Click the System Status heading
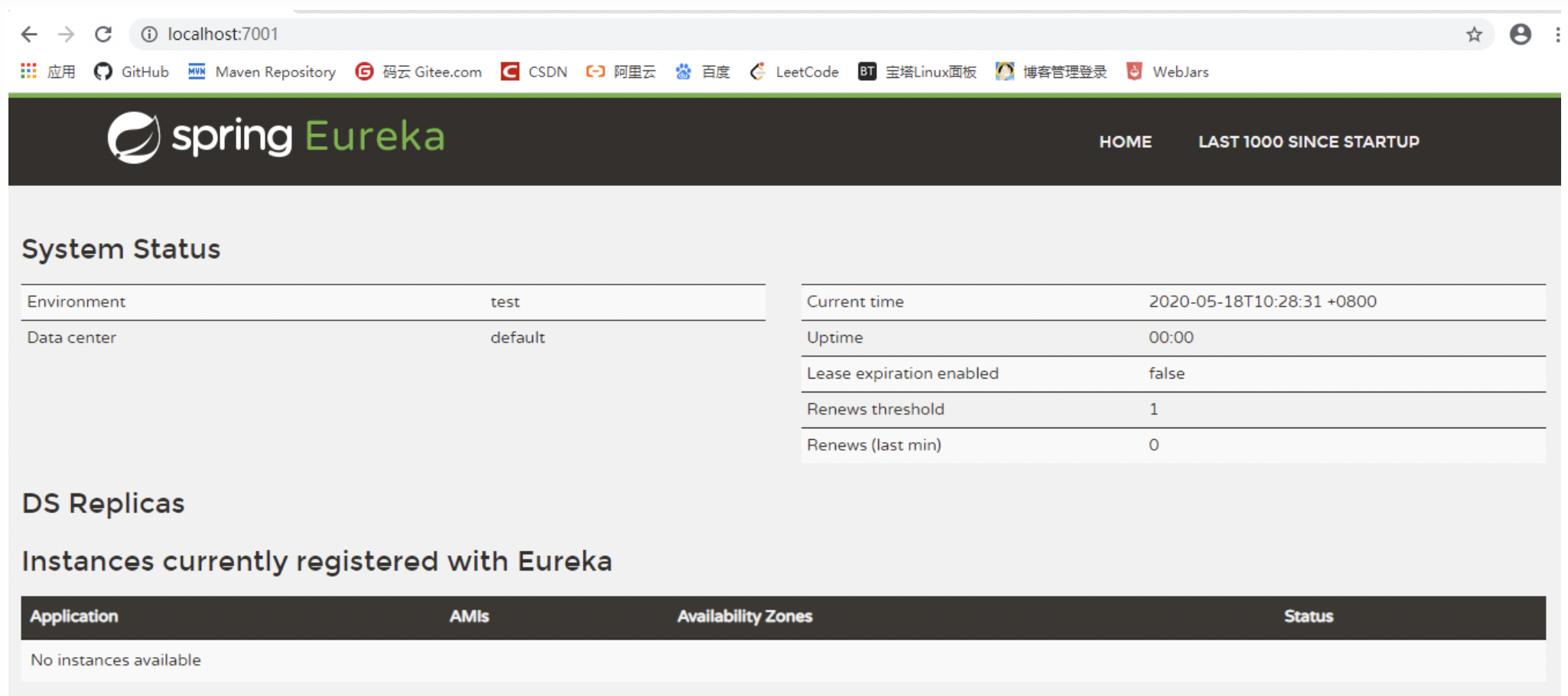The width and height of the screenshot is (1568, 696). click(x=121, y=249)
